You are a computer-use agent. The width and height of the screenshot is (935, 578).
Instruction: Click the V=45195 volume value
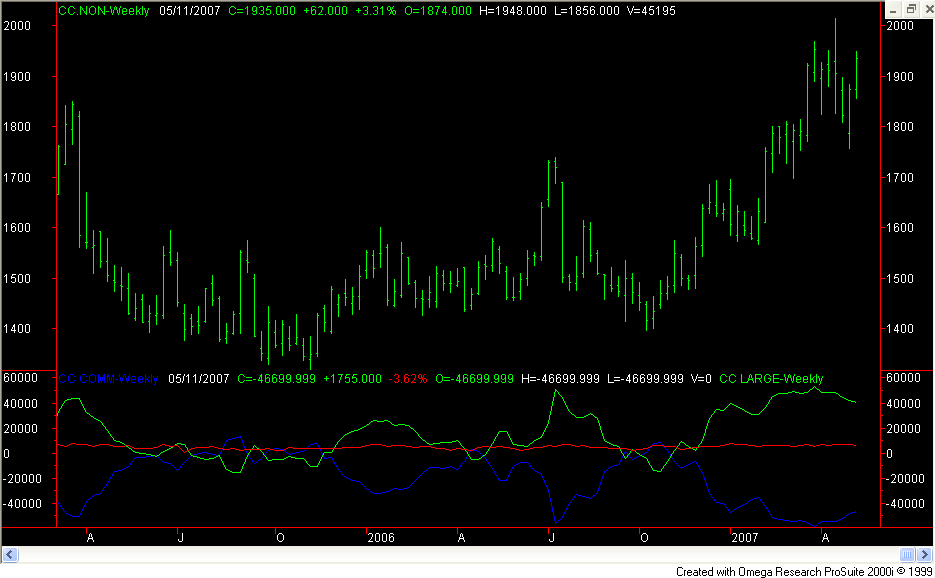651,11
